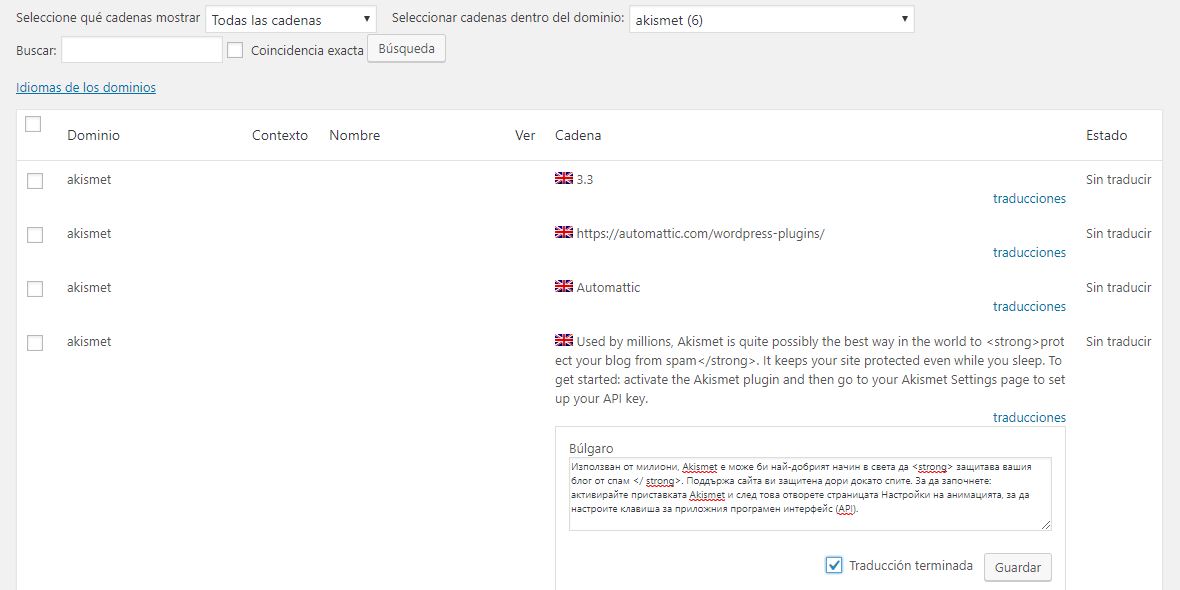Collapse traducciones for 'Used by millions' string

[1029, 418]
